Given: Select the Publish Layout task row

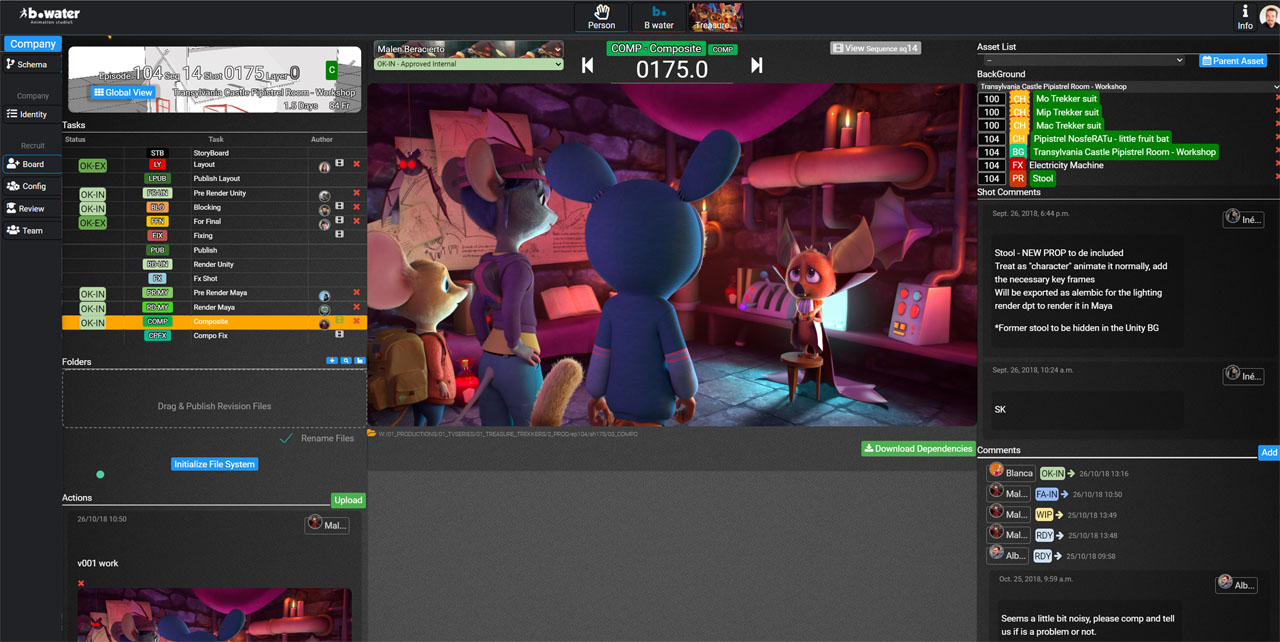Looking at the screenshot, I should 214,179.
